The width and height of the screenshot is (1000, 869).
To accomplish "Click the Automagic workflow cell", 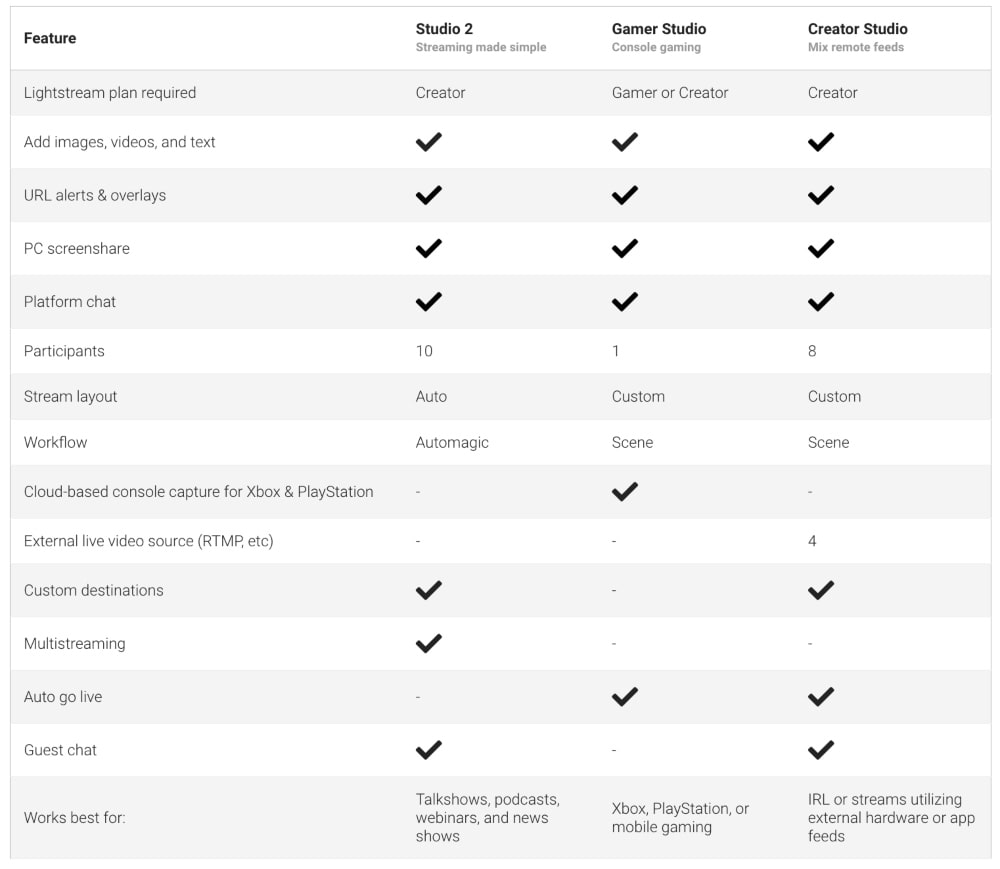I will click(452, 442).
